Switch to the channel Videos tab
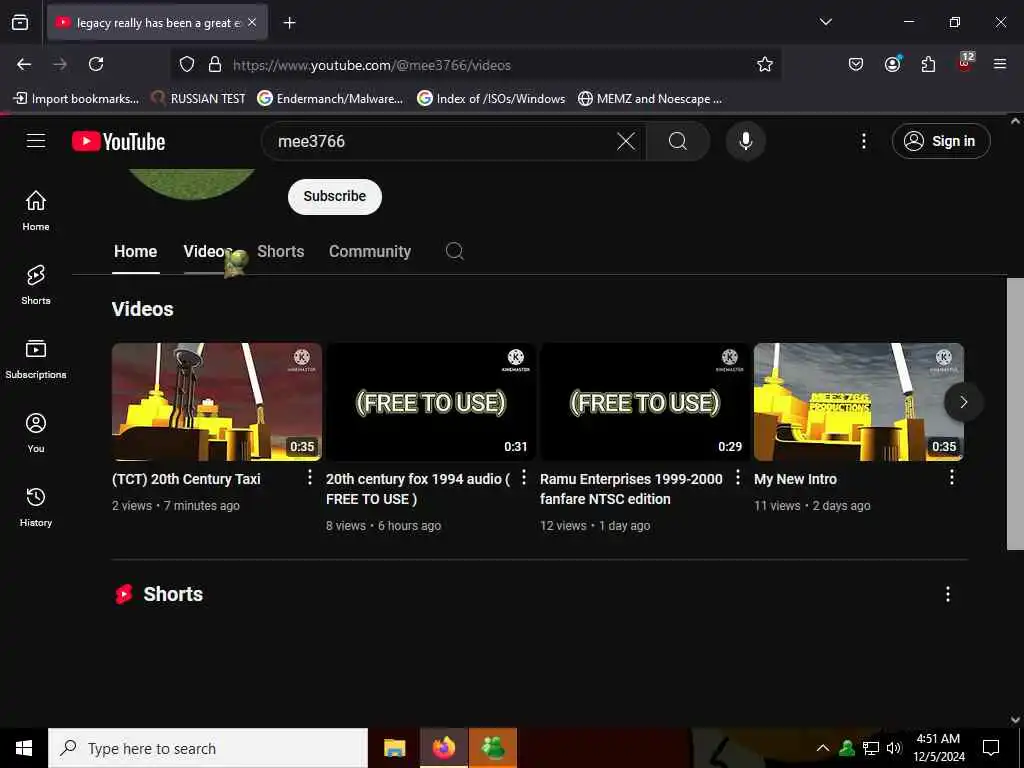The image size is (1024, 768). point(207,251)
